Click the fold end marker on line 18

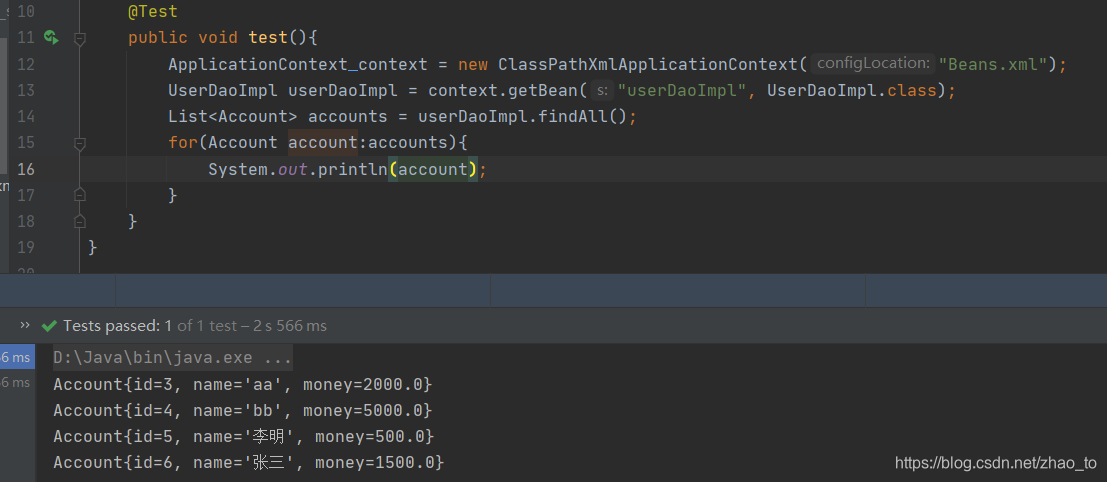80,222
